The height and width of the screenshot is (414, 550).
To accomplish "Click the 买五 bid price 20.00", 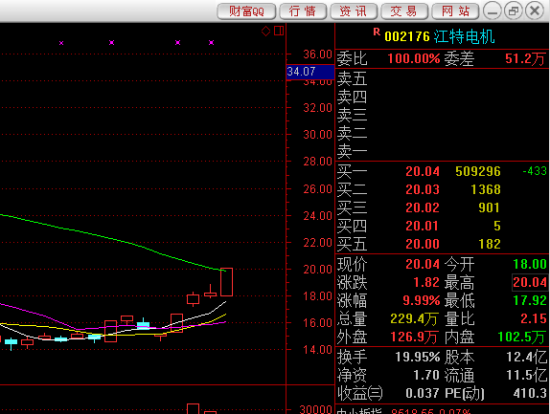I will [422, 244].
